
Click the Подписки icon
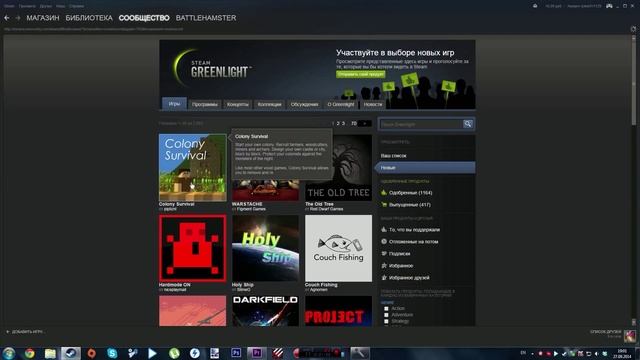point(384,253)
